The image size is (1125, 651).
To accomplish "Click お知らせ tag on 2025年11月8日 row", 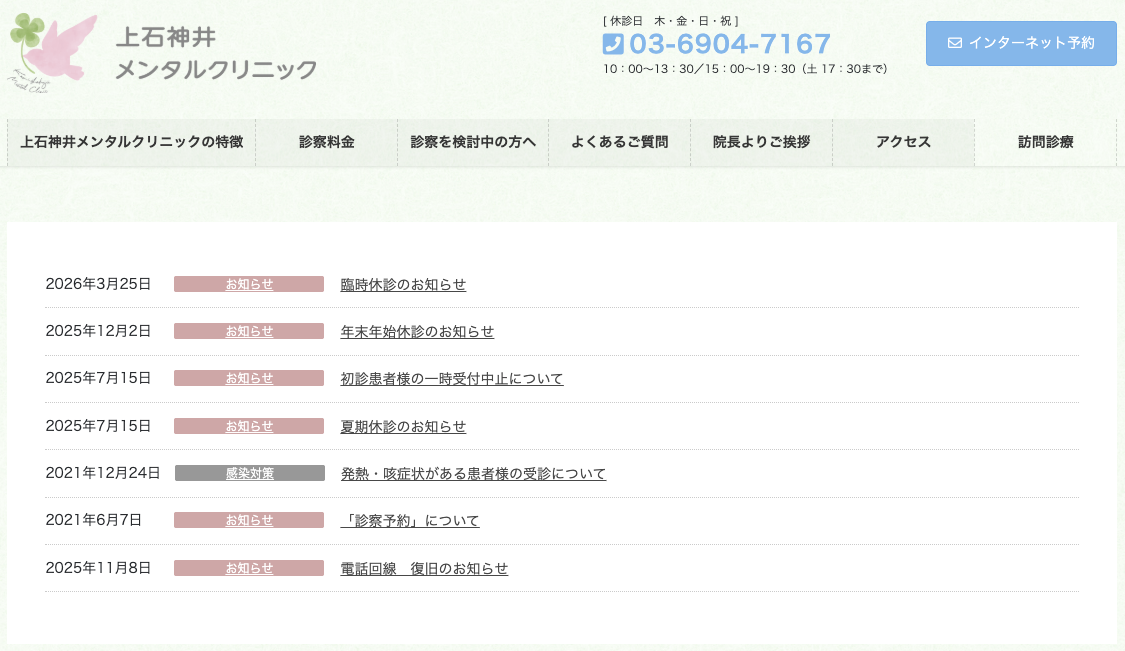I will tap(249, 568).
